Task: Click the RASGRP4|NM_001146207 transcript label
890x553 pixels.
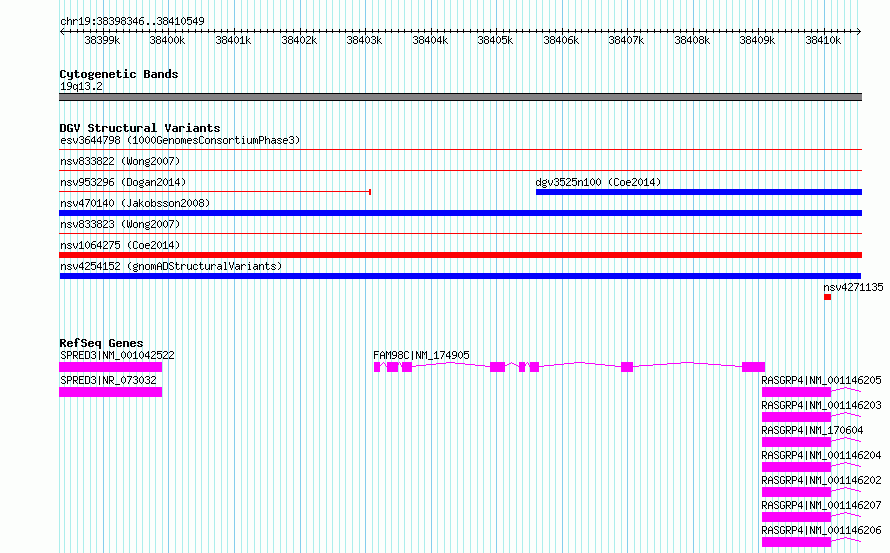Action: [821, 505]
